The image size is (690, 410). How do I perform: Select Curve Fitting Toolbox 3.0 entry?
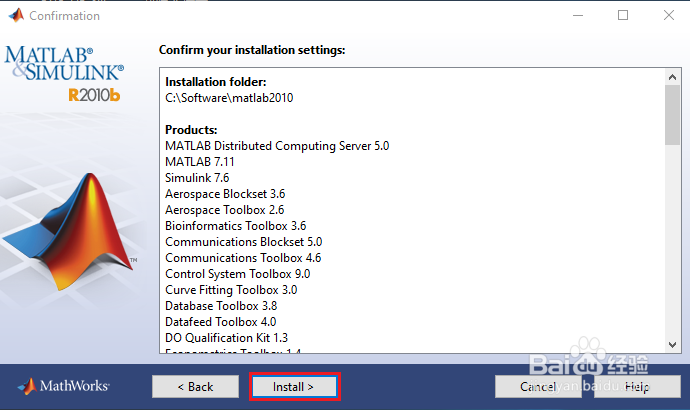click(231, 289)
